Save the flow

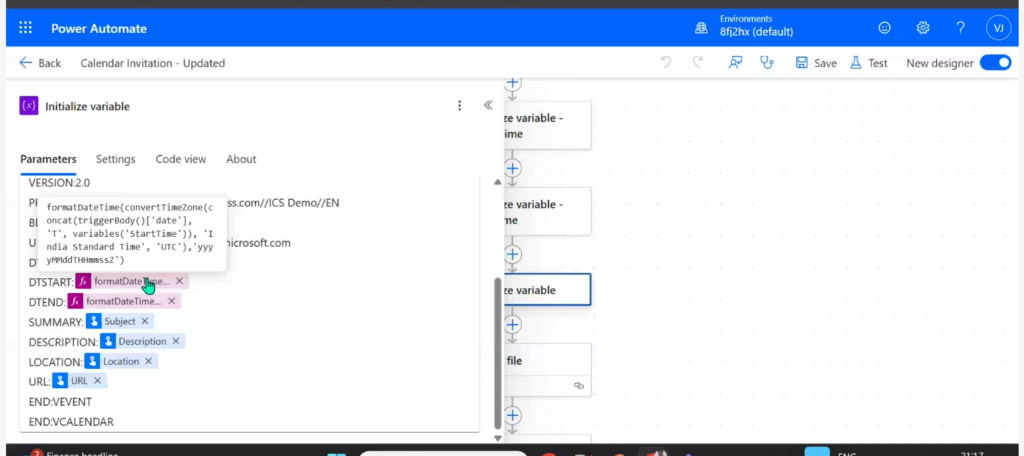pos(816,63)
